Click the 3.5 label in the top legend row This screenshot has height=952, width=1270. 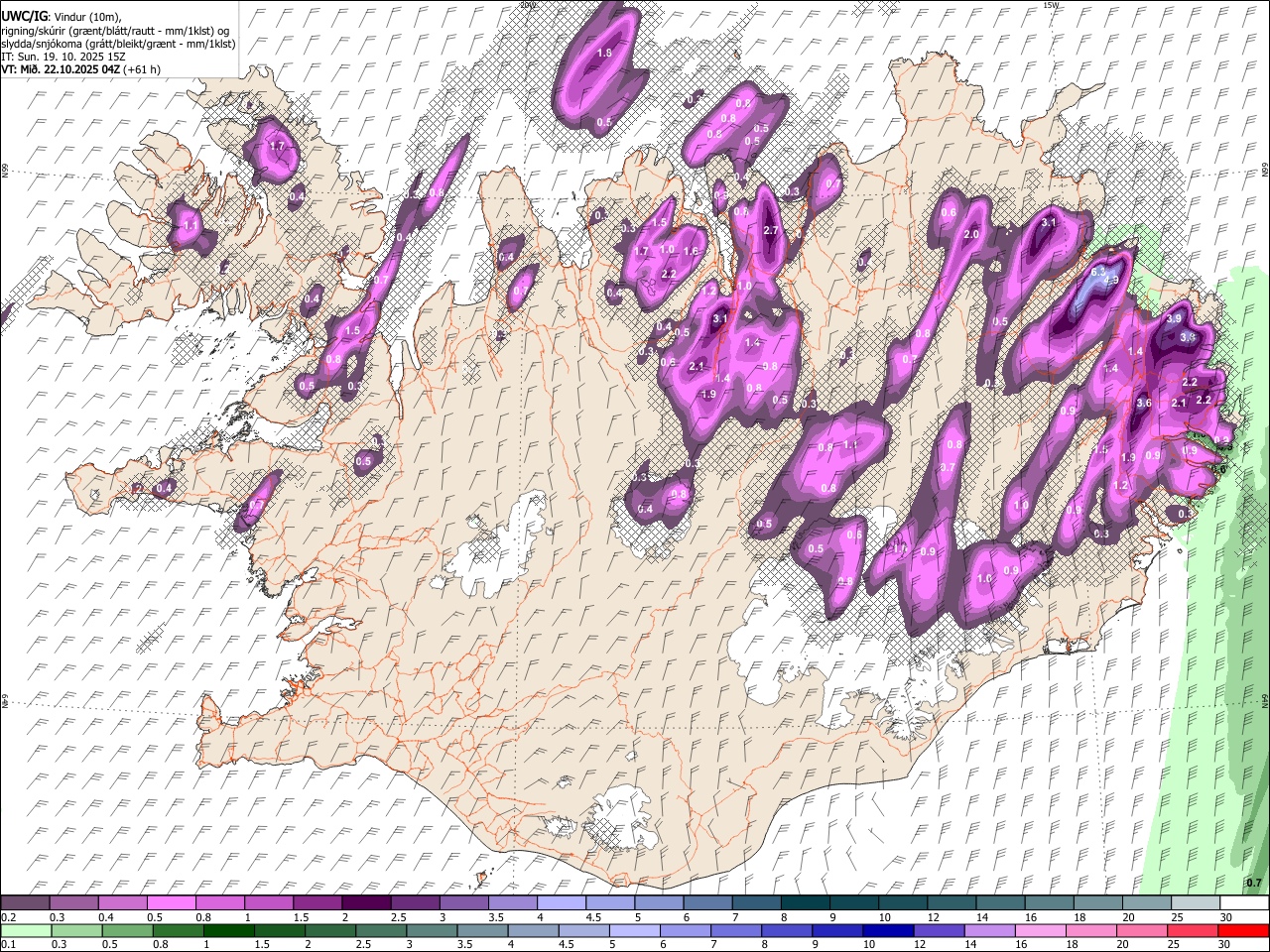pos(494,917)
